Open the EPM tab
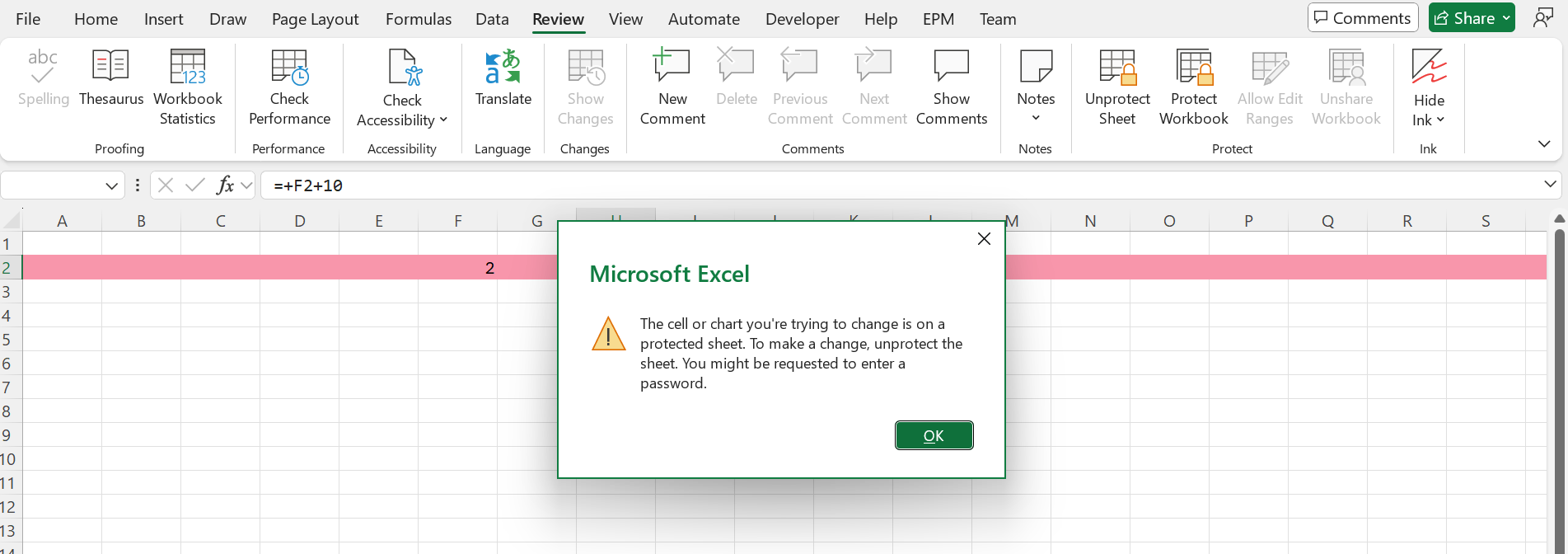Image resolution: width=1568 pixels, height=554 pixels. click(938, 19)
